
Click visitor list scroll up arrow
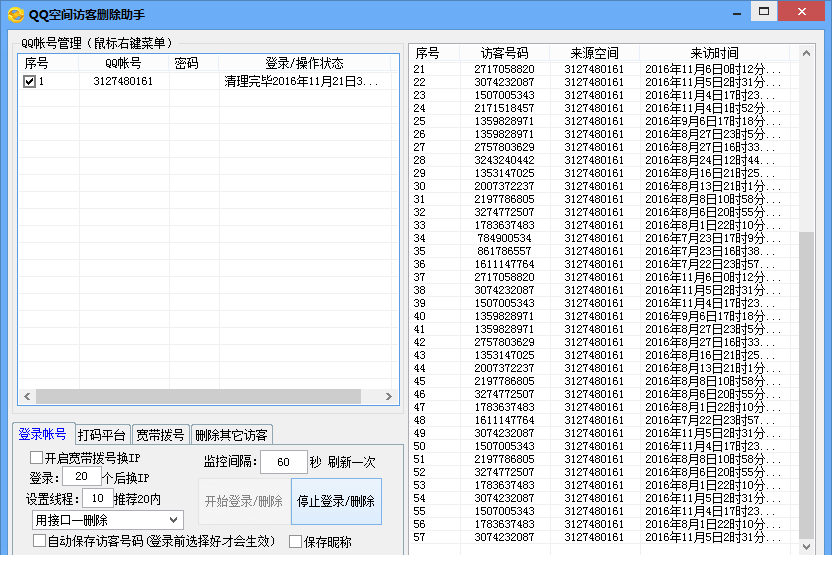coord(806,53)
